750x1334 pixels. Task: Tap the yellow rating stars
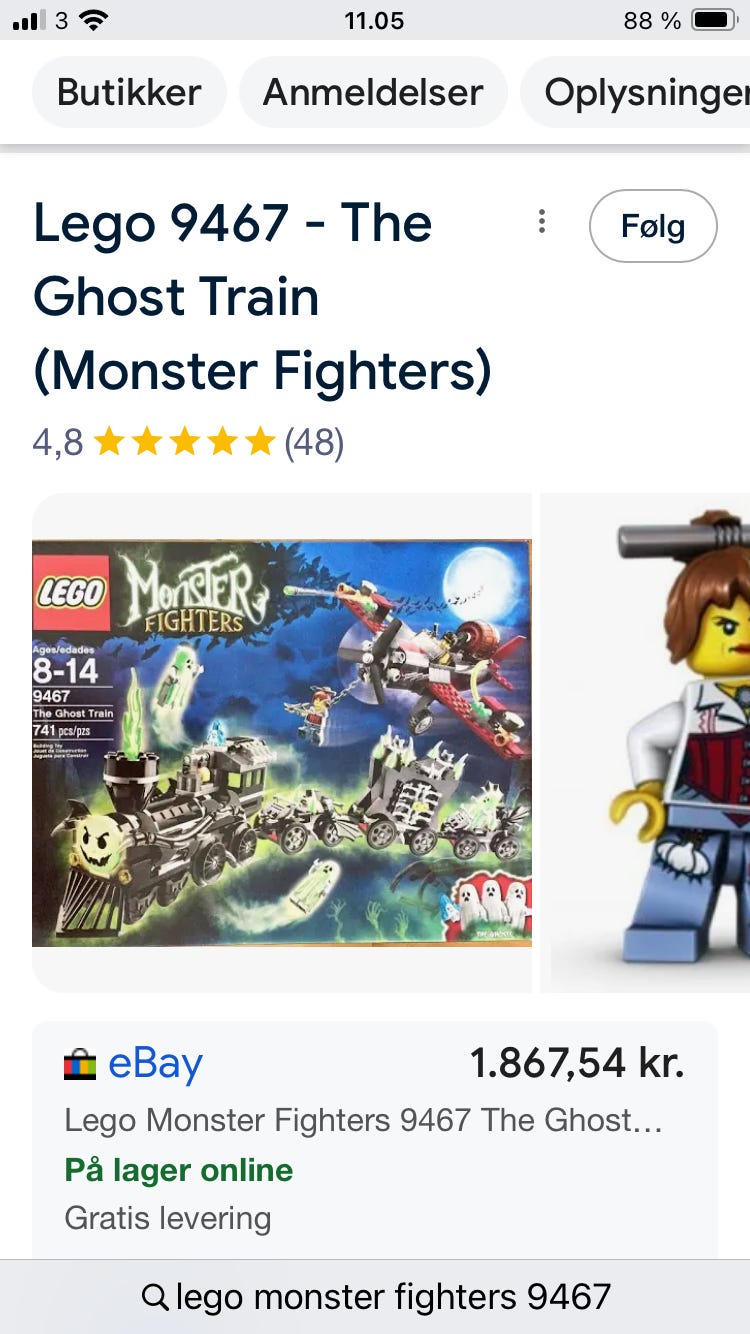tap(183, 442)
